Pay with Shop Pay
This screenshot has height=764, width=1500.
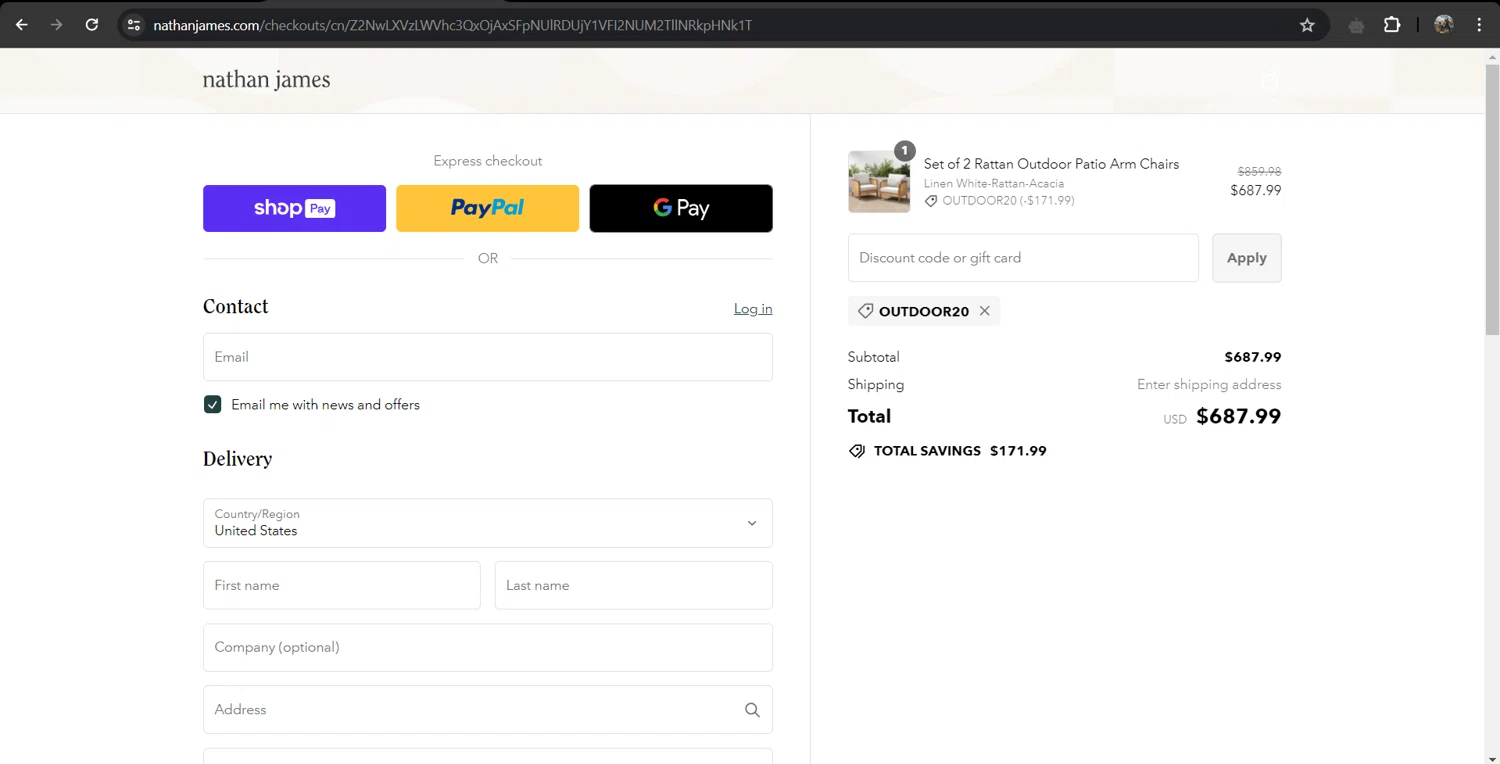pos(294,208)
